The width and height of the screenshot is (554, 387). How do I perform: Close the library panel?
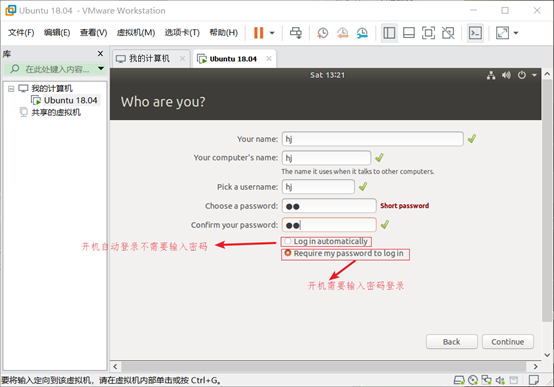pos(100,53)
